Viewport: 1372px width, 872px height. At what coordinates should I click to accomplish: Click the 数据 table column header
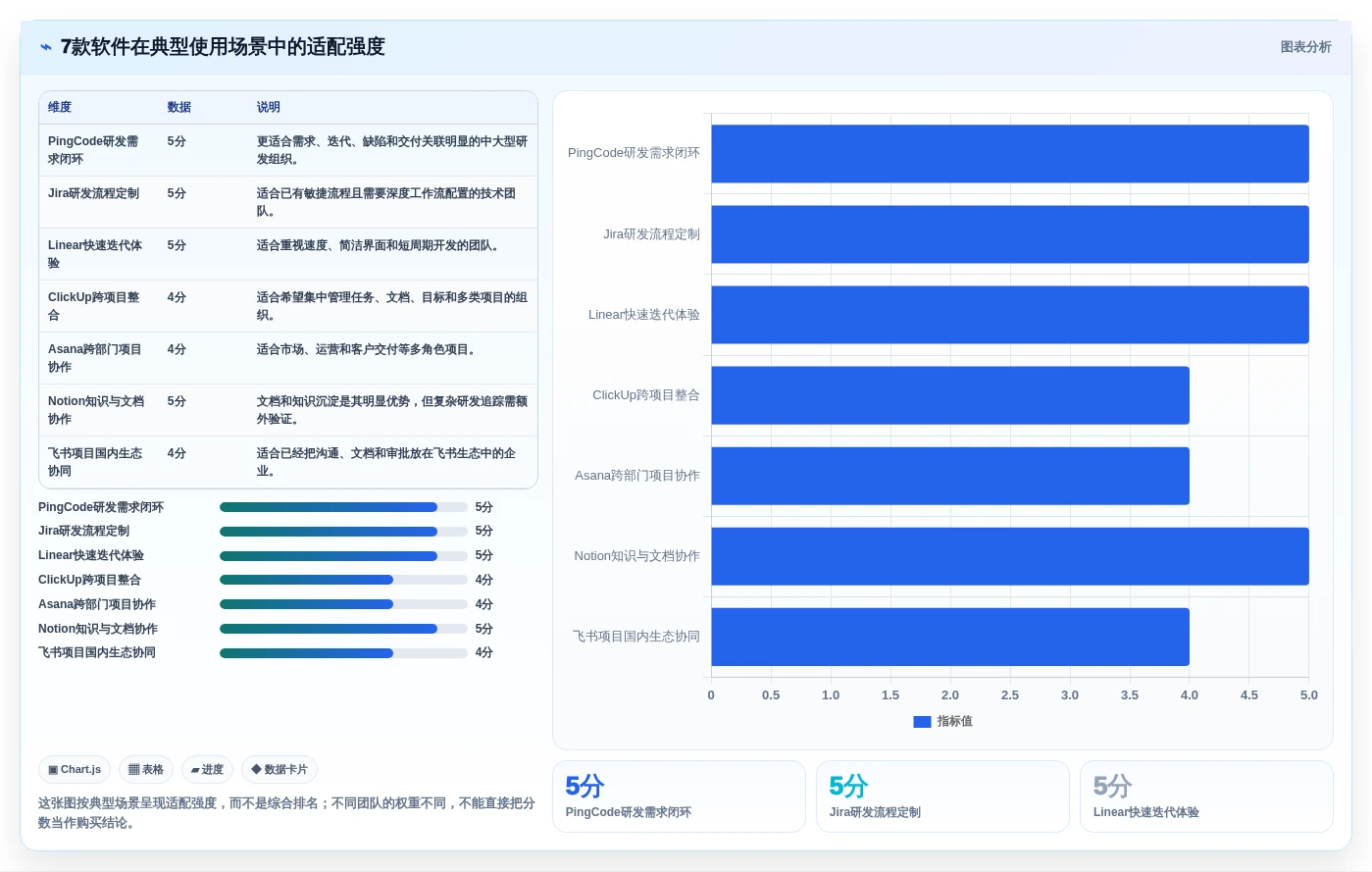(x=178, y=107)
